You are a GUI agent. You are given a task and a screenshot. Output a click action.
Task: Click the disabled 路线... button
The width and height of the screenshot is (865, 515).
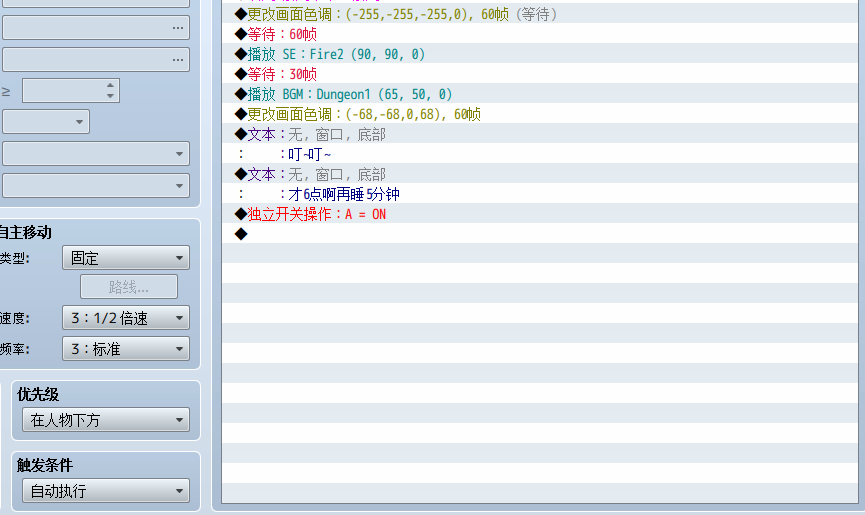point(129,287)
